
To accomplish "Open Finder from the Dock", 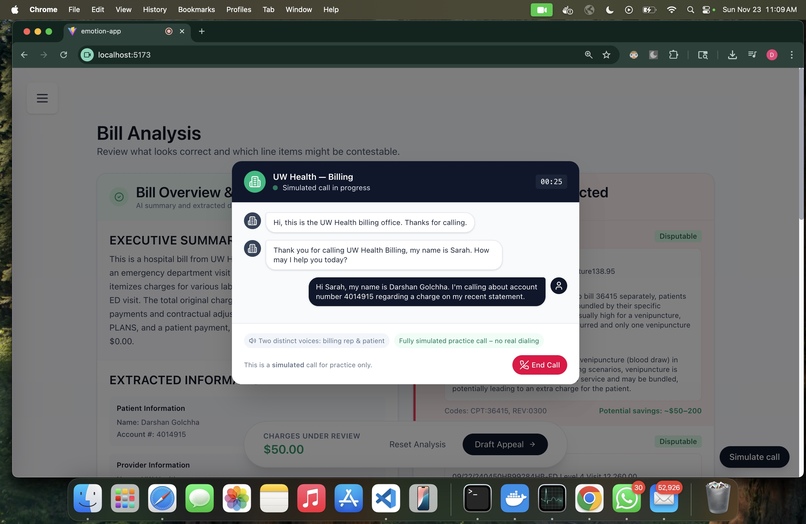I will coord(88,498).
